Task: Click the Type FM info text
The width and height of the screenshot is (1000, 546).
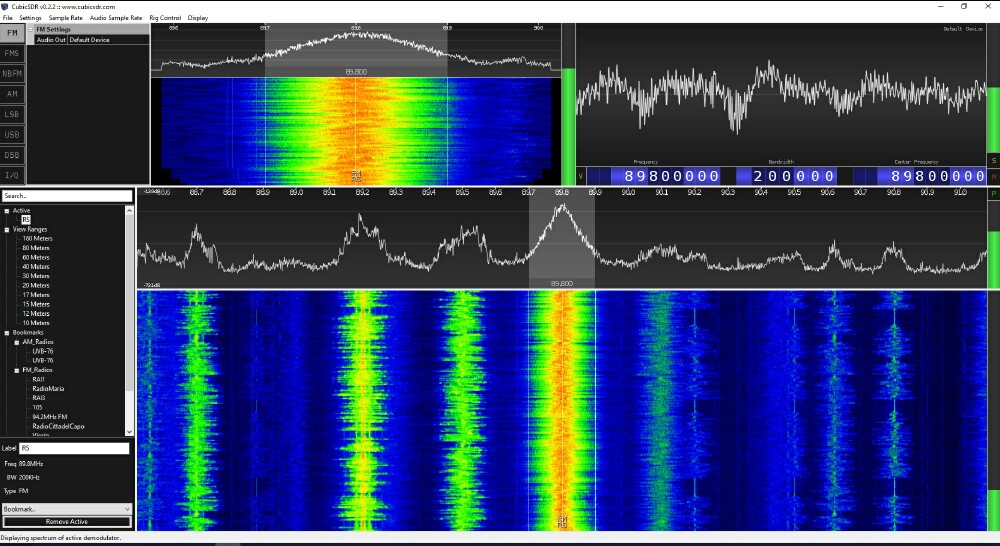Action: (x=16, y=491)
